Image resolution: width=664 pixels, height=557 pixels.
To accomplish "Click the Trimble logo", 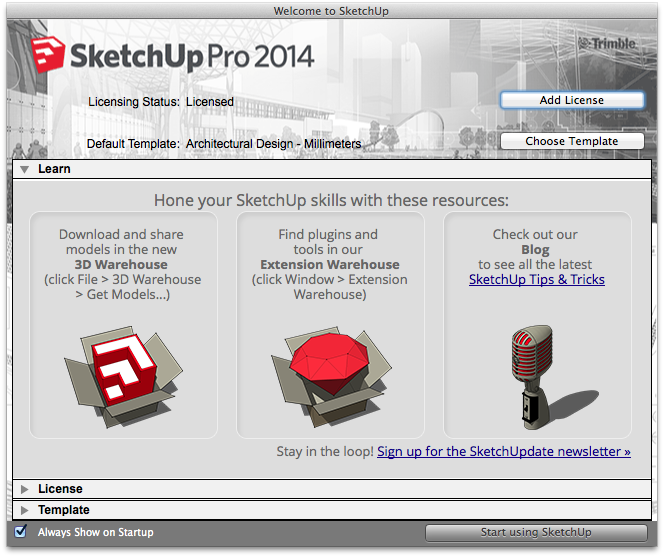I will click(608, 43).
